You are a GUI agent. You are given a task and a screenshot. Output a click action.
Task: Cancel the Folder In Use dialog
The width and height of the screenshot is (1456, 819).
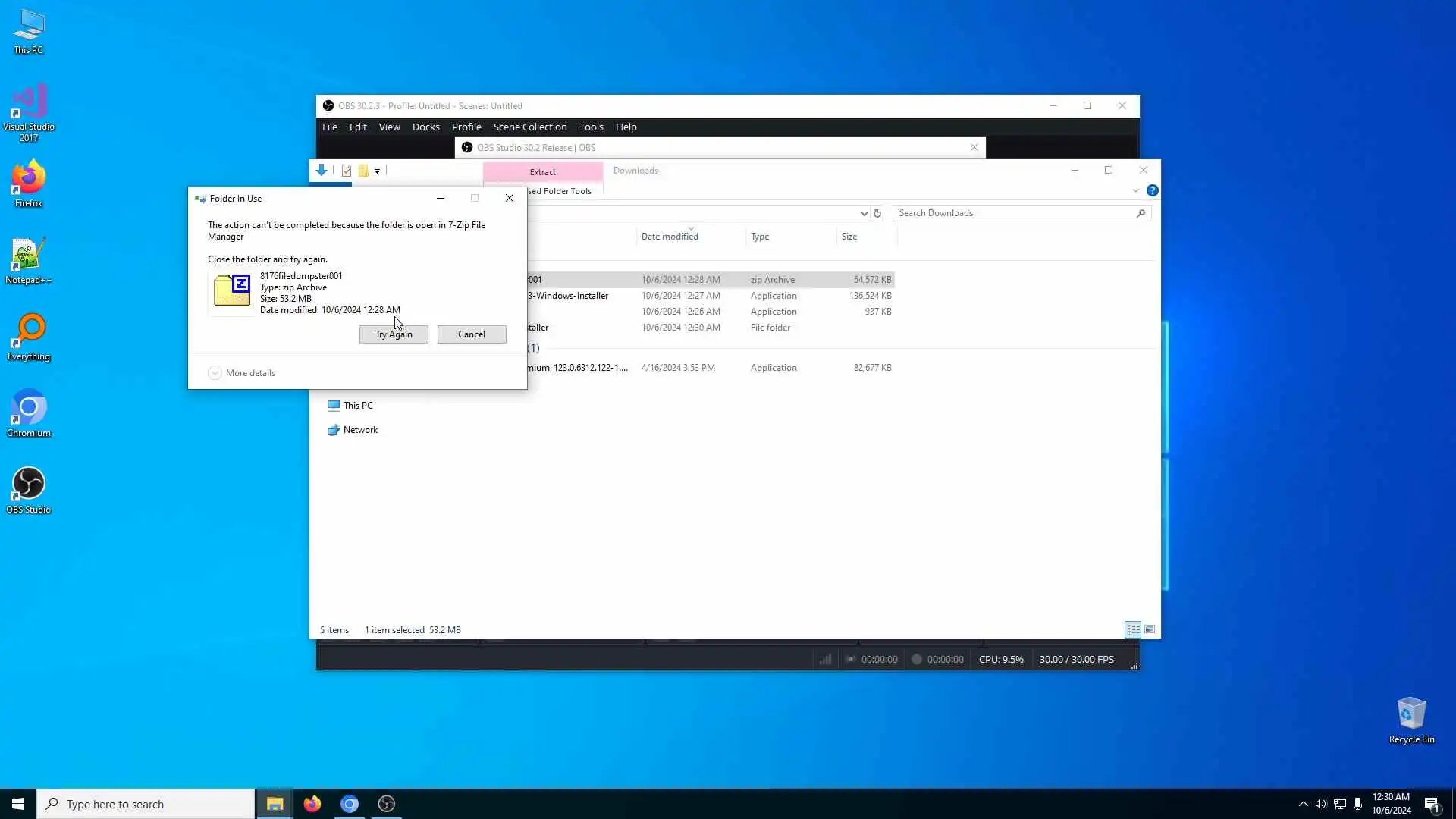pos(471,334)
